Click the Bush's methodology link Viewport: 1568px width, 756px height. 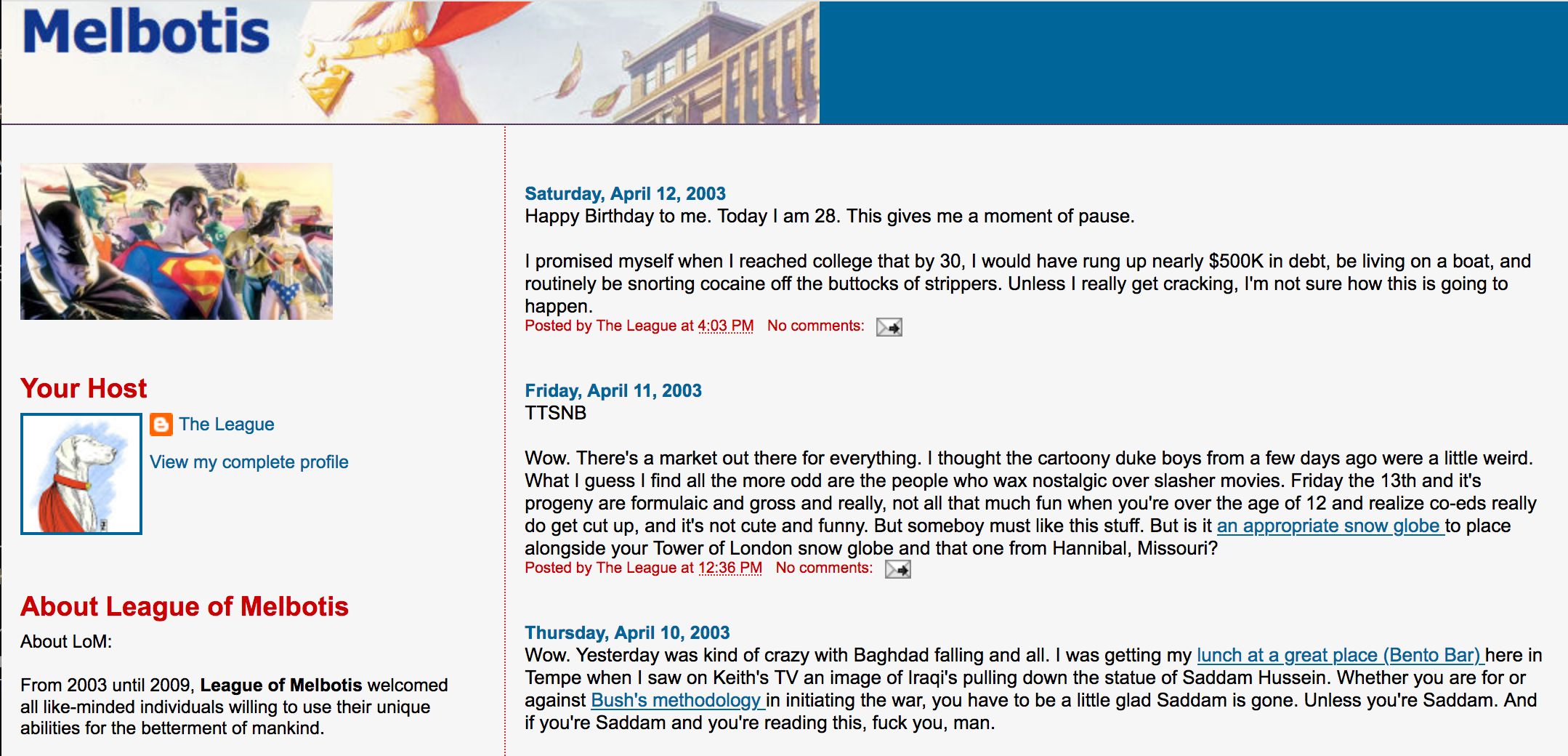[x=677, y=700]
